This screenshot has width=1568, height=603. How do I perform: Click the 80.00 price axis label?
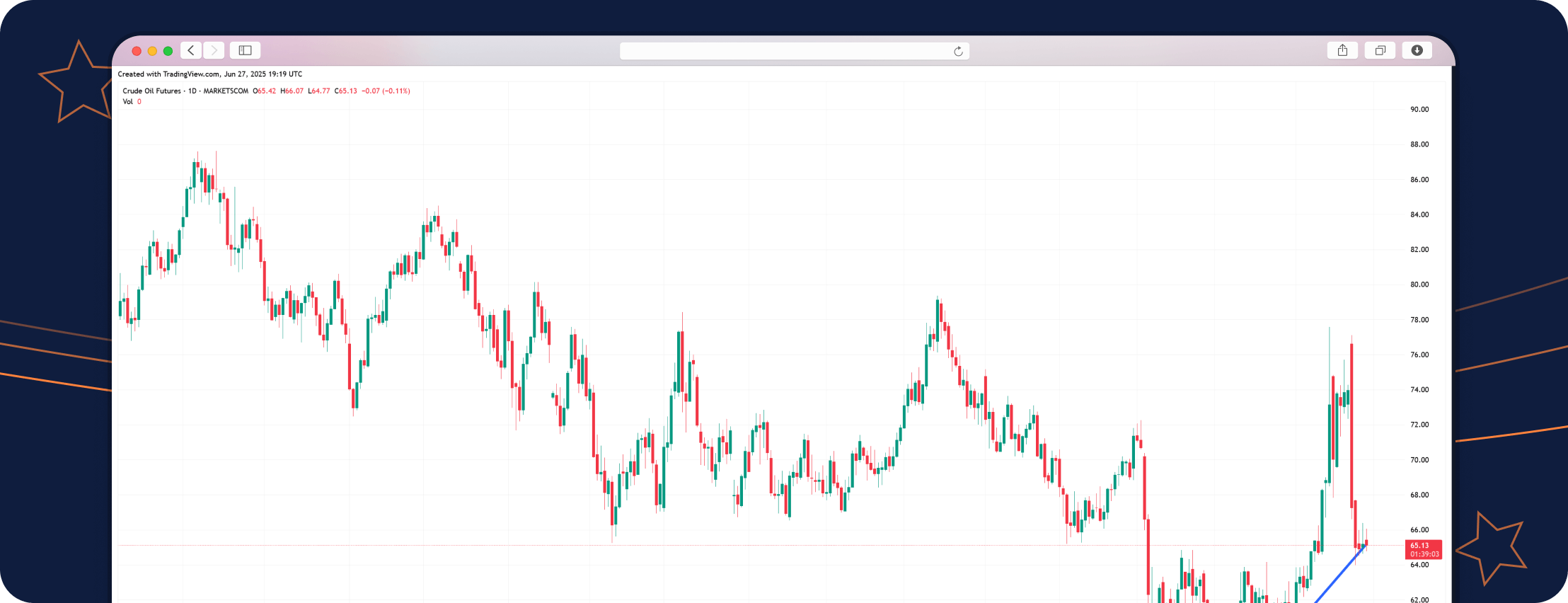[x=1419, y=285]
